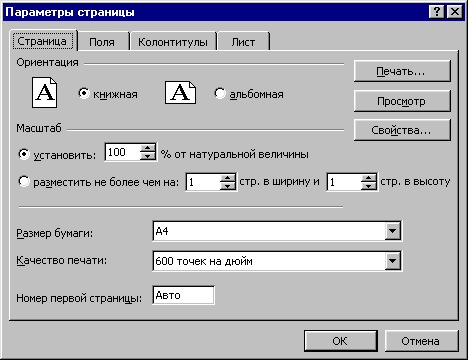Increase pages tall value with up arrow
Screen dimensions: 468x360
369,178
